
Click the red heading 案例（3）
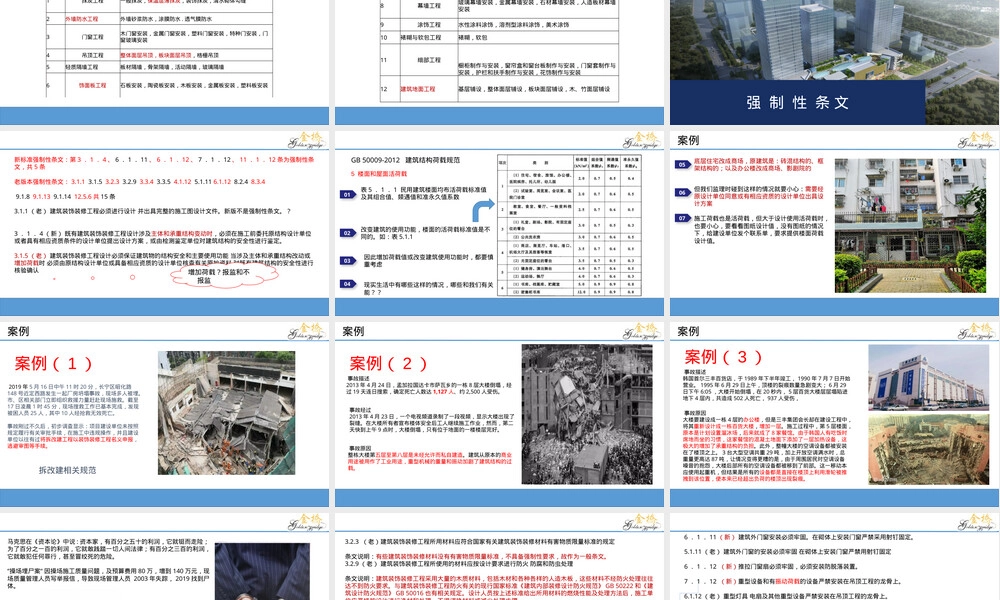point(723,357)
